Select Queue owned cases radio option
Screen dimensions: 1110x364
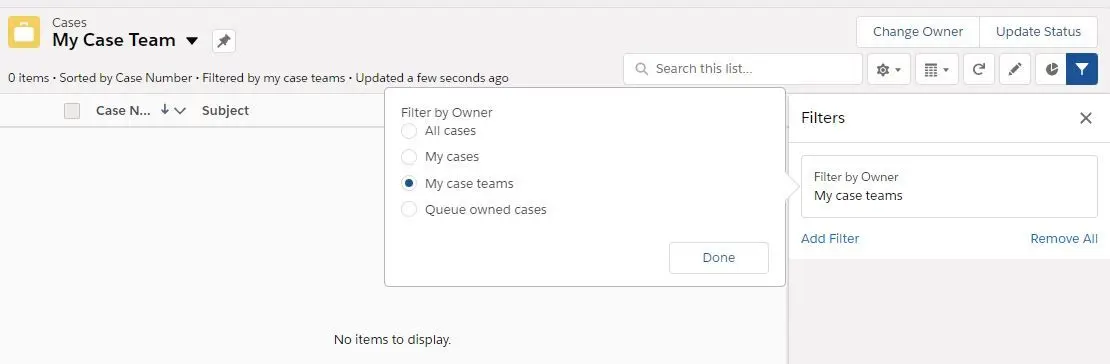(x=408, y=210)
